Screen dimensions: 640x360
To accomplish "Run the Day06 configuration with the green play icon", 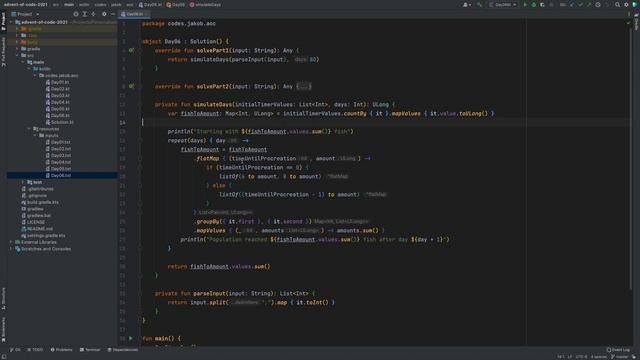I will [x=525, y=5].
